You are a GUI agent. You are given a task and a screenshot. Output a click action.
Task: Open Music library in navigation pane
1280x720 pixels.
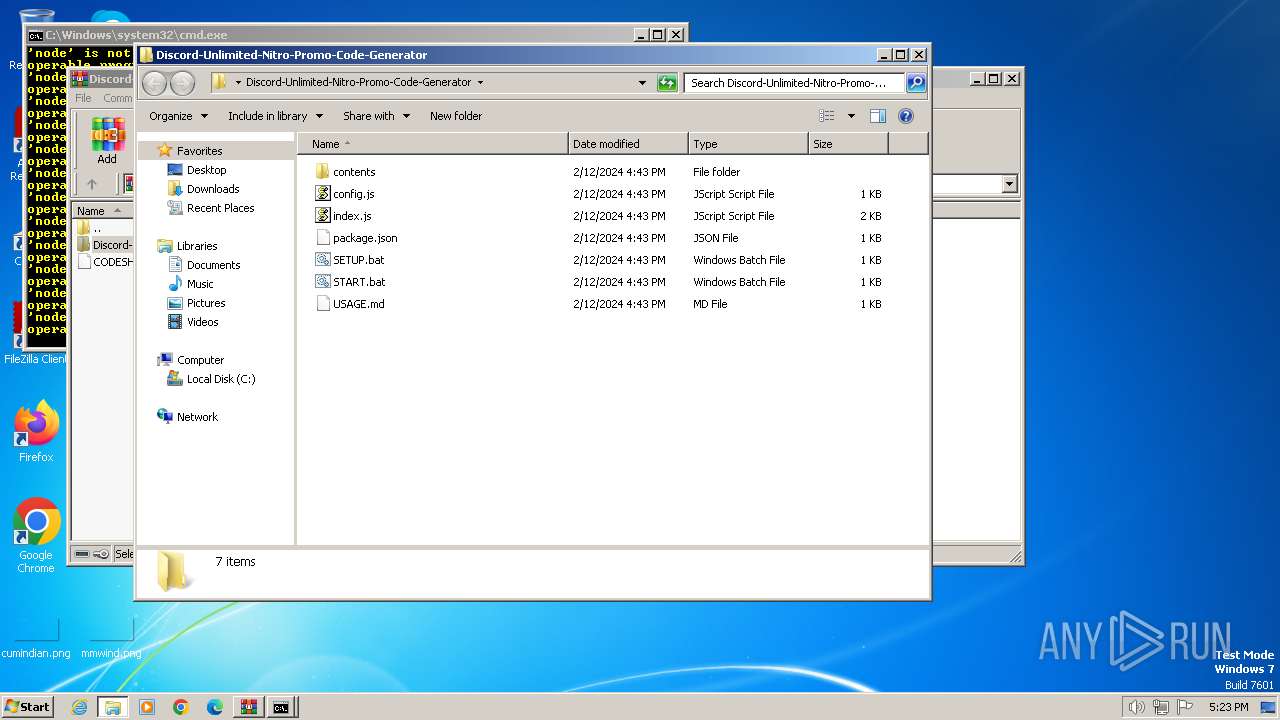tap(200, 284)
